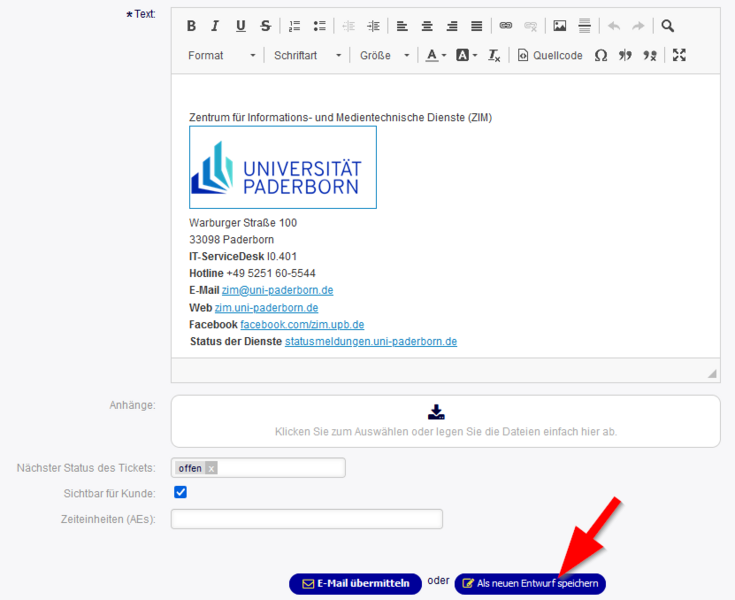Open the Schriftart font dropdown
The width and height of the screenshot is (735, 600).
(307, 55)
